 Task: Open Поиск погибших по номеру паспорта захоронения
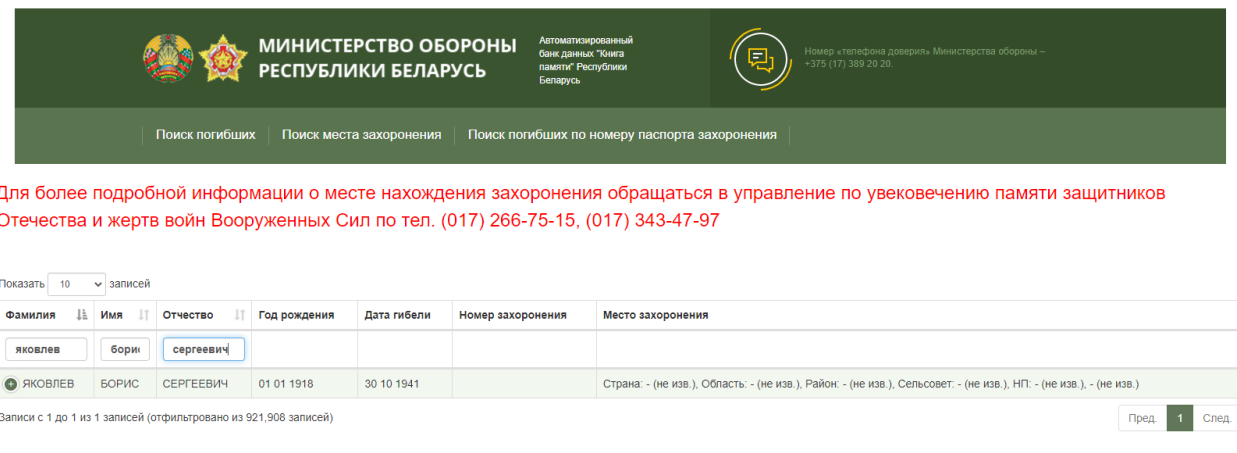coord(622,135)
